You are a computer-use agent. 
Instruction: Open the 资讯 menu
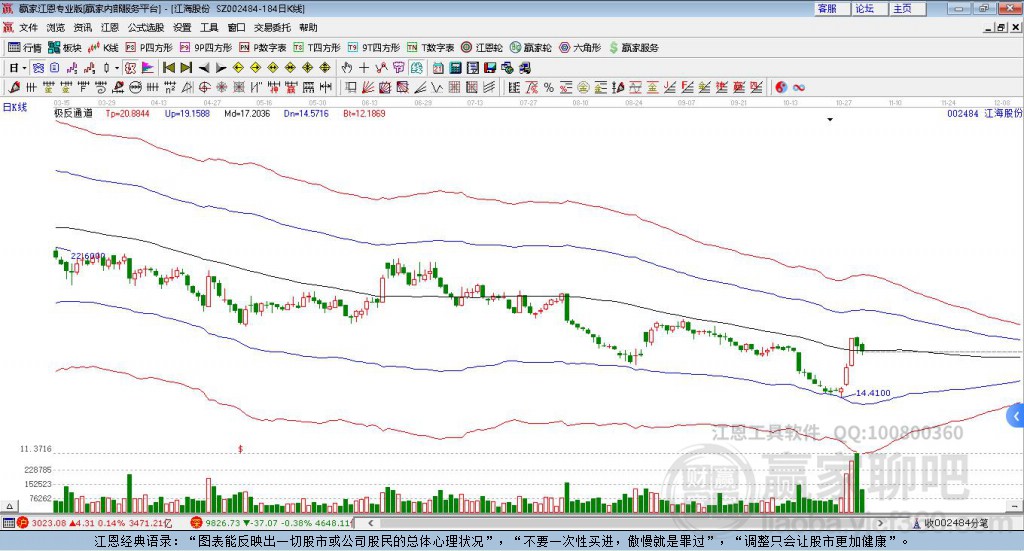coord(83,27)
